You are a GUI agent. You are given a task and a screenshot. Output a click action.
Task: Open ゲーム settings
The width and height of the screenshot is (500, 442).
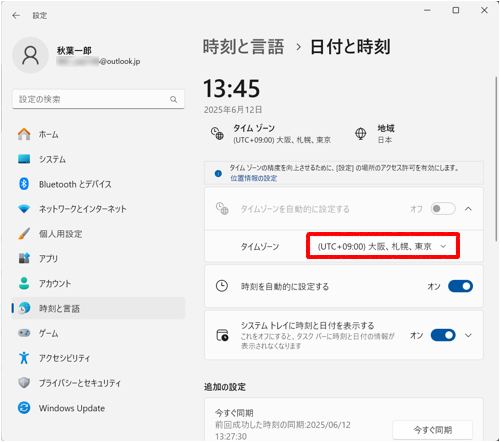pos(98,333)
